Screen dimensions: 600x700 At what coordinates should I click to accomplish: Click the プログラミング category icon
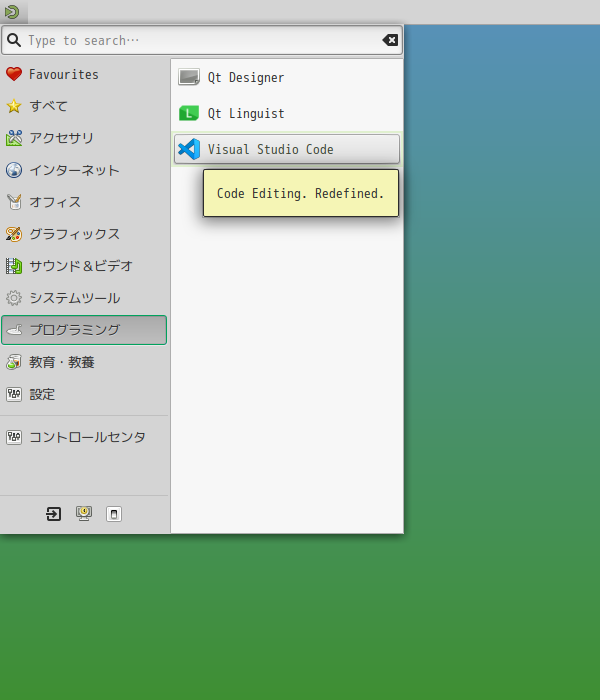pos(14,330)
